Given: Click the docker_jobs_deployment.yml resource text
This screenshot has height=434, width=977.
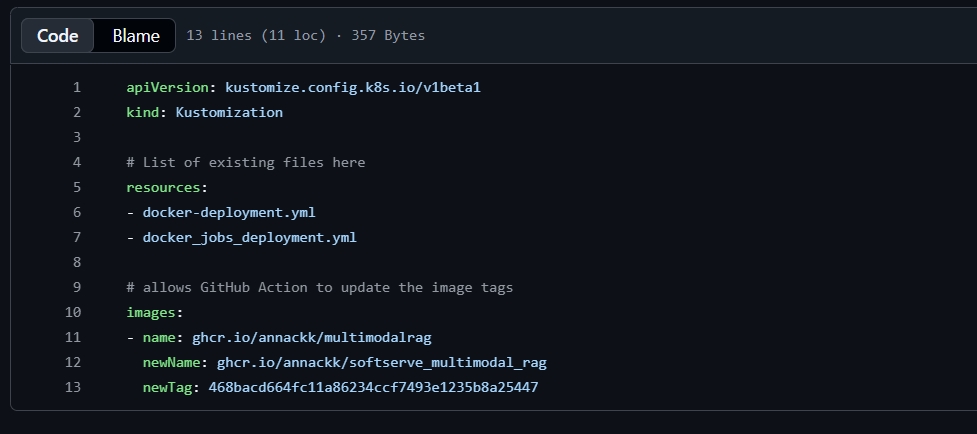Looking at the screenshot, I should 249,237.
